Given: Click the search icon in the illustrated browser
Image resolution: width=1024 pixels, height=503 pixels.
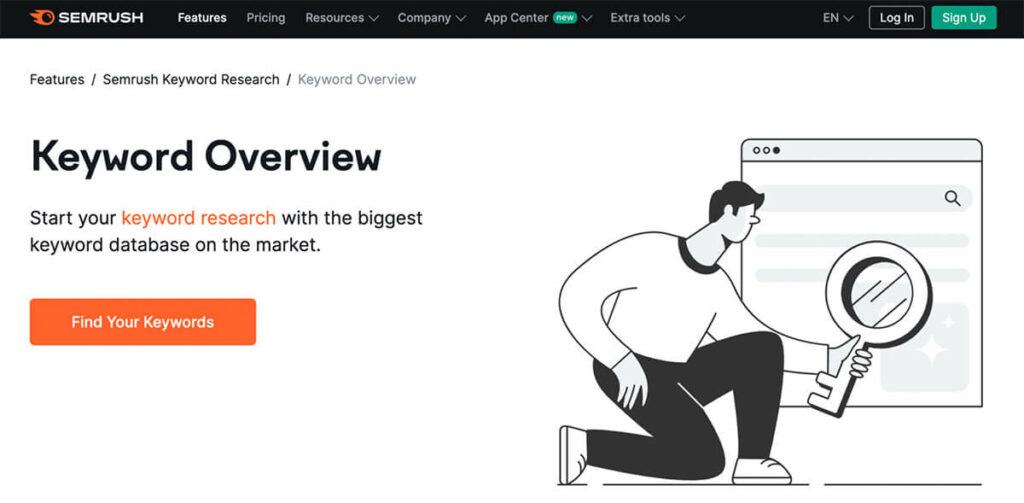Looking at the screenshot, I should [952, 198].
